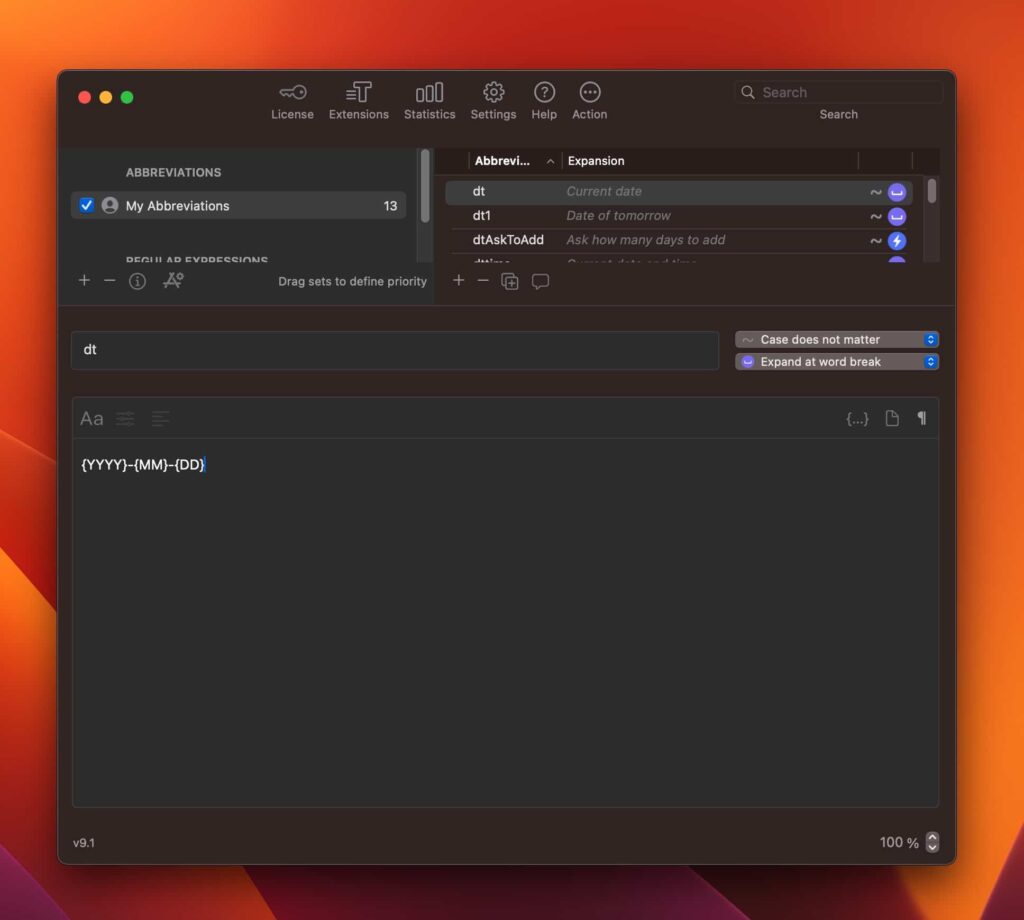Screen dimensions: 1024x920
Task: Duplicate the selected abbreviation
Action: tap(510, 282)
